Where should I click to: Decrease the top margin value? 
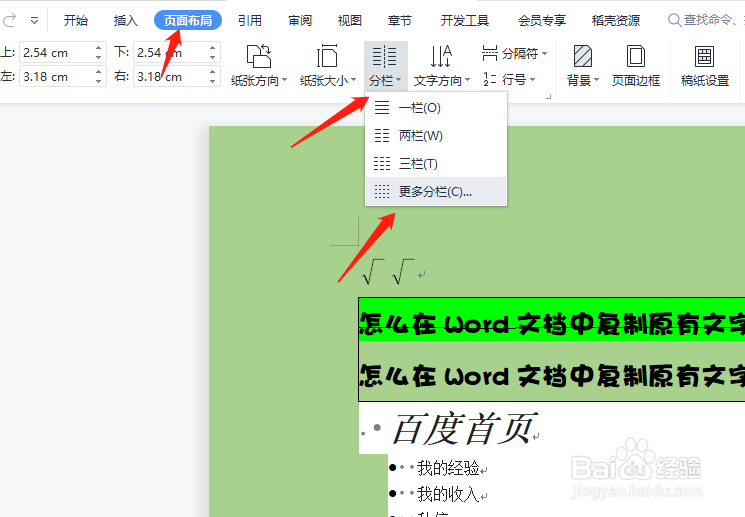click(98, 57)
